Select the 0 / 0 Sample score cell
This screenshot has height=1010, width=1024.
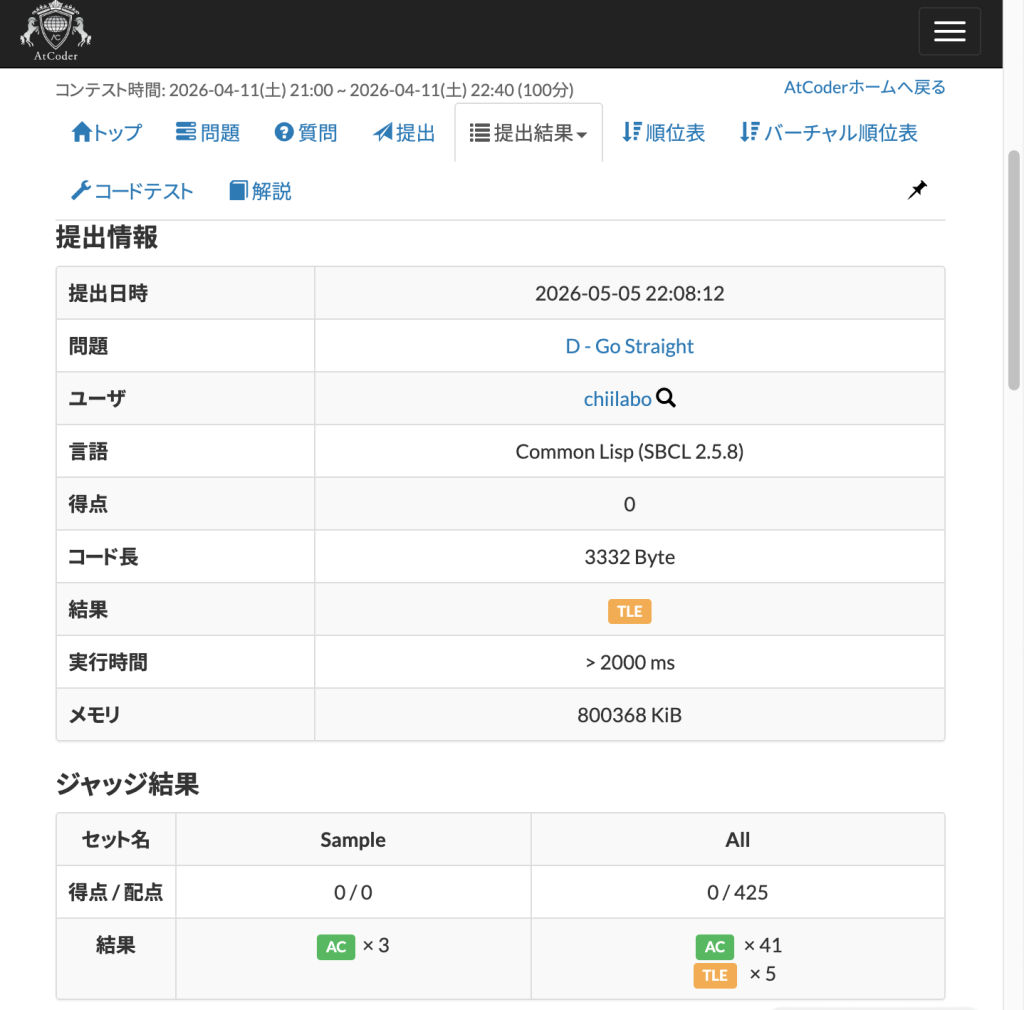353,892
